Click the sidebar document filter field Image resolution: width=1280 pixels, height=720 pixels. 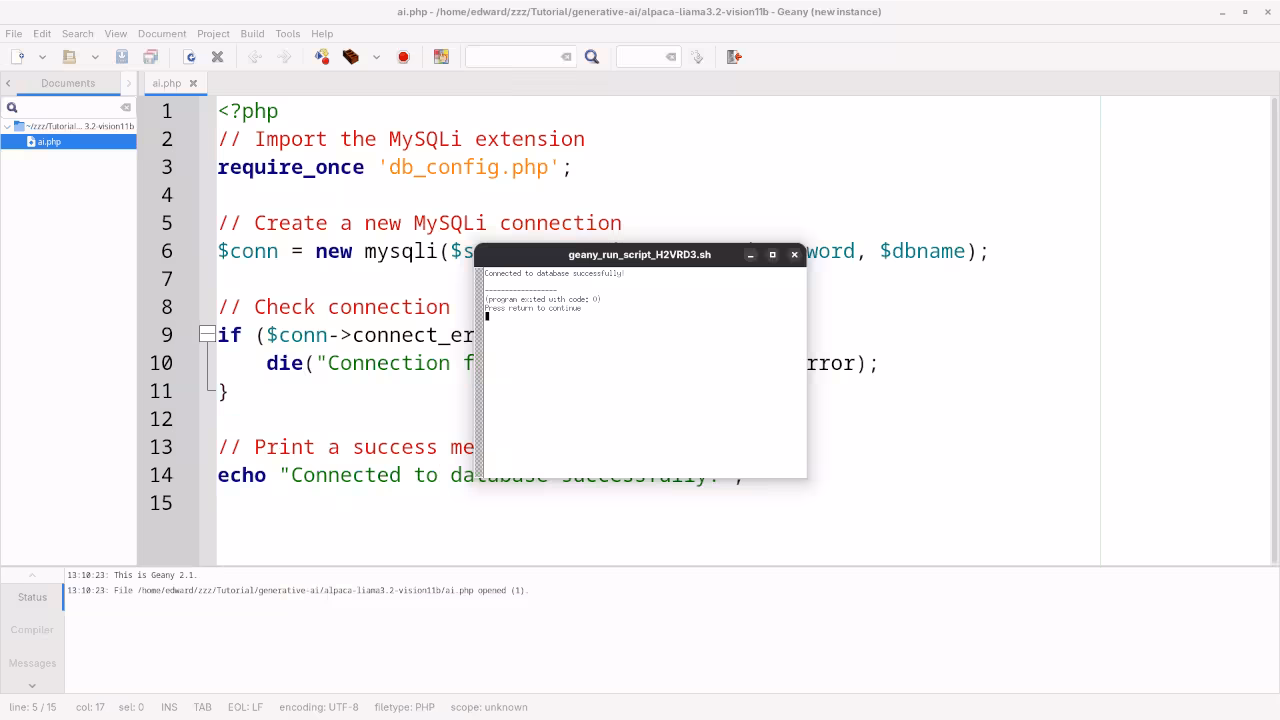pos(68,107)
